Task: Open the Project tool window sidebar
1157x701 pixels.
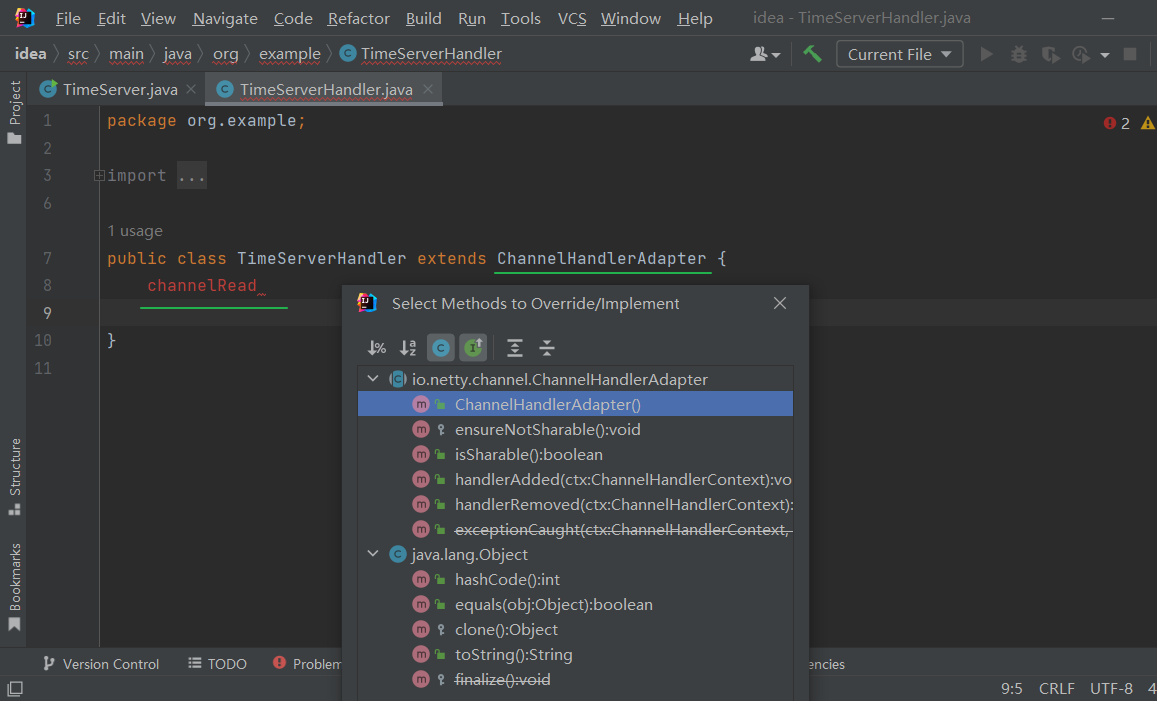Action: (14, 112)
